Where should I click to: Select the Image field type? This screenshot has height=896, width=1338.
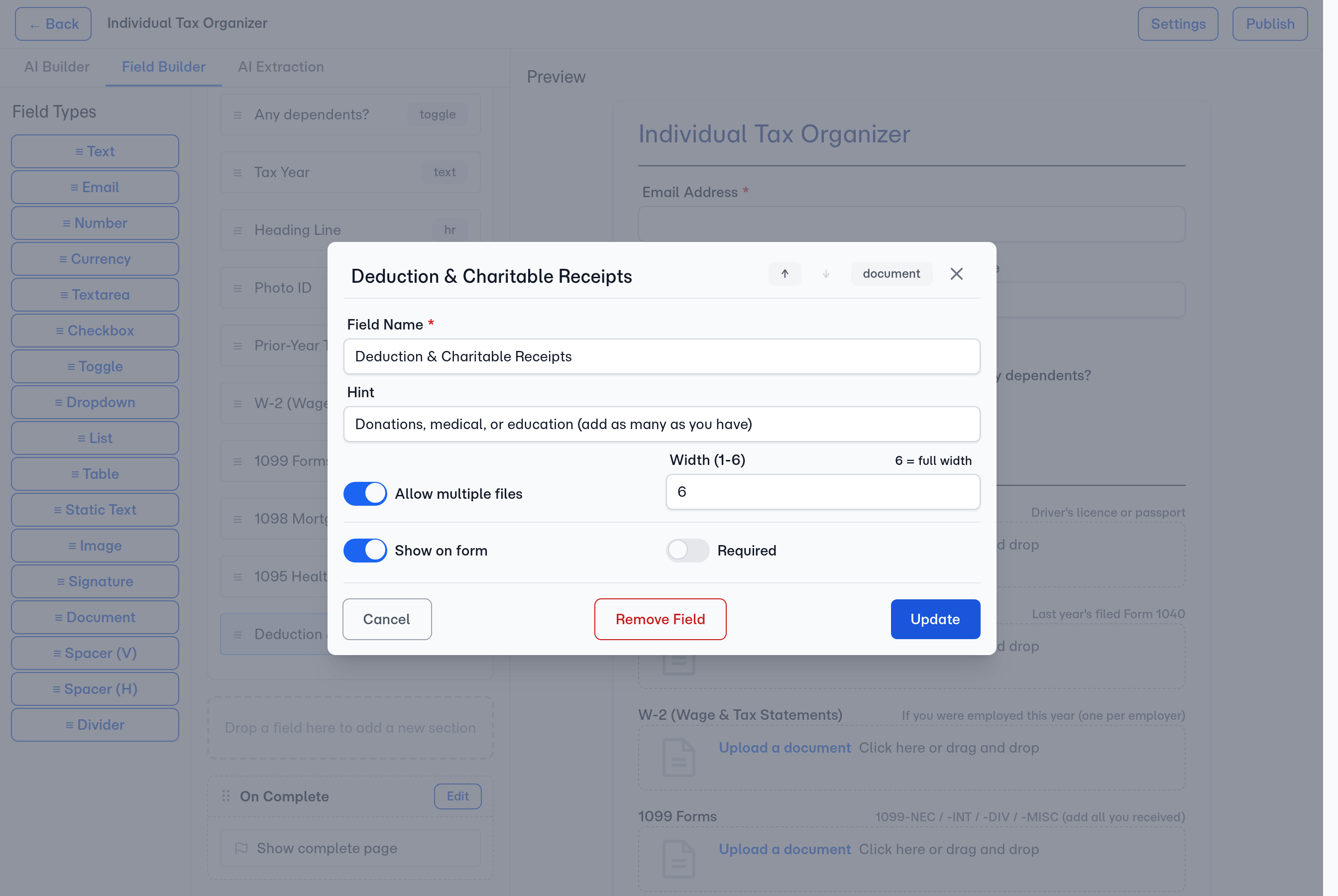95,546
